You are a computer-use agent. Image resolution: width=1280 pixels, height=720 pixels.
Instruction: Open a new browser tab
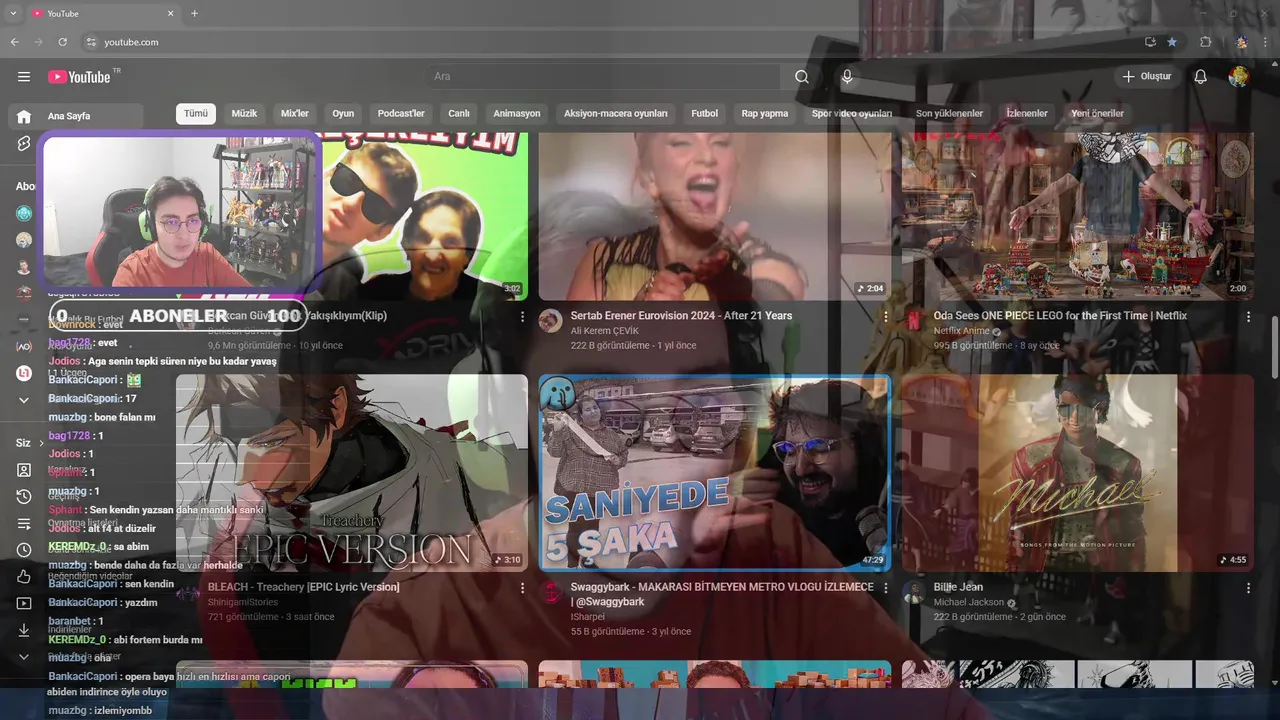pyautogui.click(x=194, y=14)
